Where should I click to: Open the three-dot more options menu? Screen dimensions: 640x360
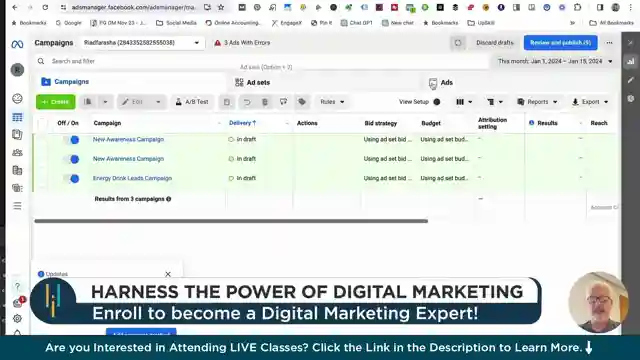coord(609,43)
